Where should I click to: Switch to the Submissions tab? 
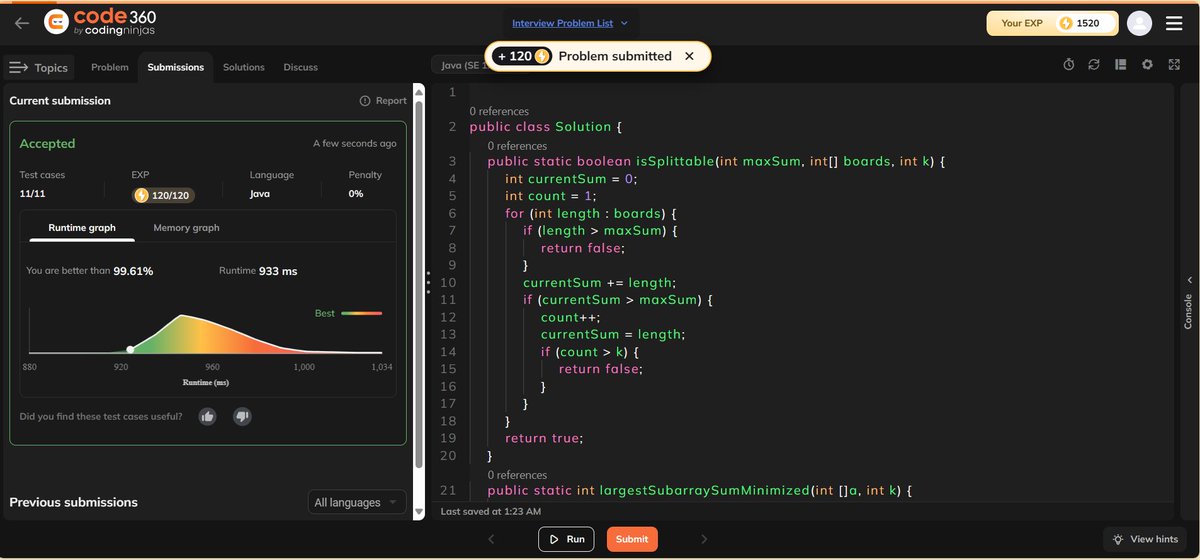tap(175, 67)
